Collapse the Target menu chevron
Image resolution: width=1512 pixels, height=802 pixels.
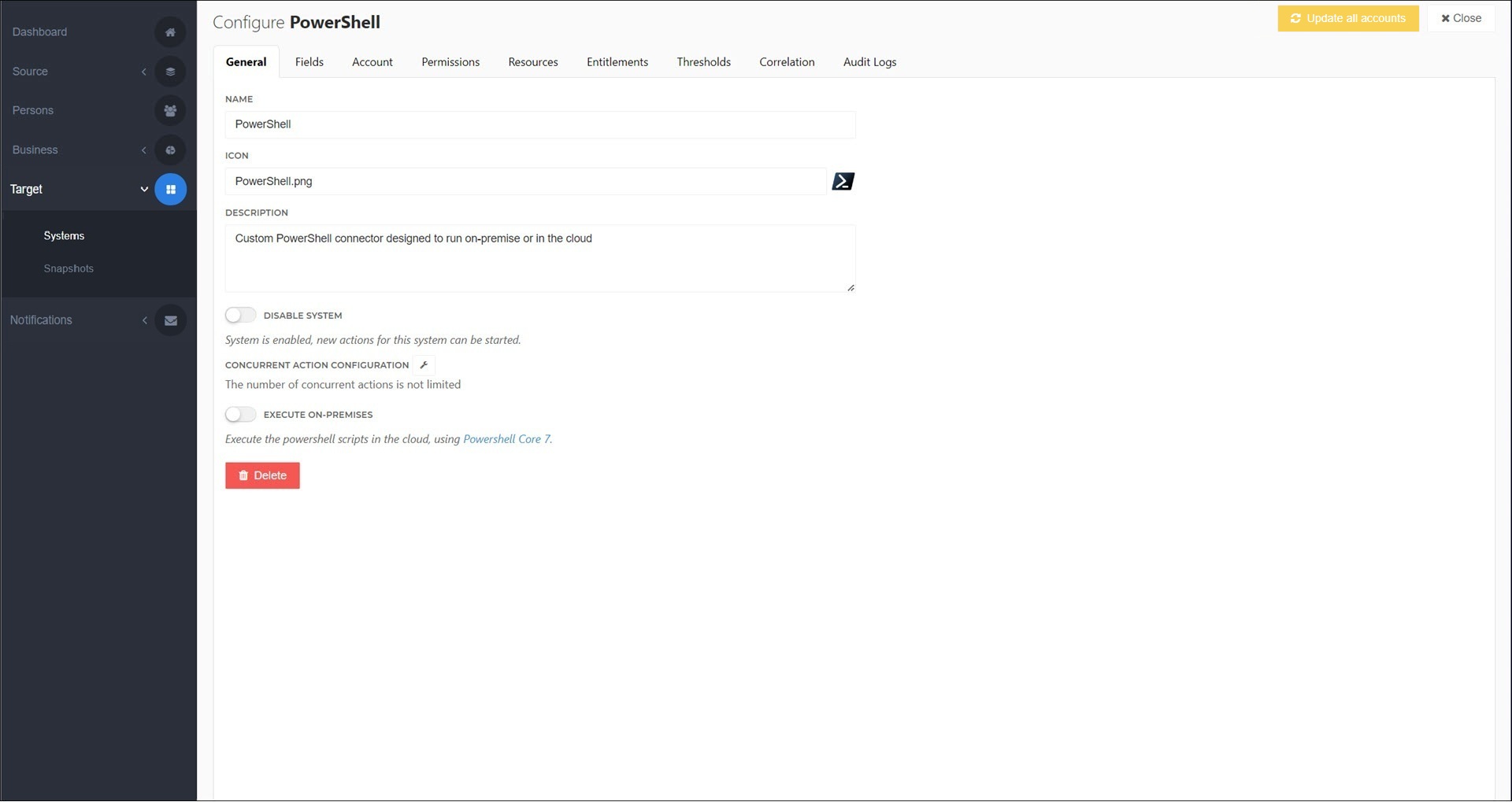[x=144, y=190]
